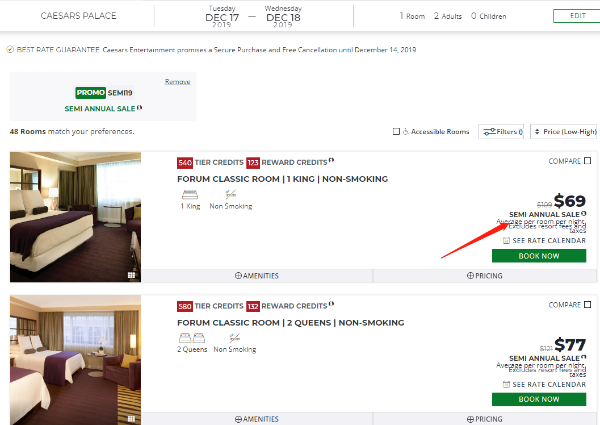Image resolution: width=600 pixels, height=425 pixels.
Task: Click calendar icon beside $77 rate calendar
Action: 506,384
